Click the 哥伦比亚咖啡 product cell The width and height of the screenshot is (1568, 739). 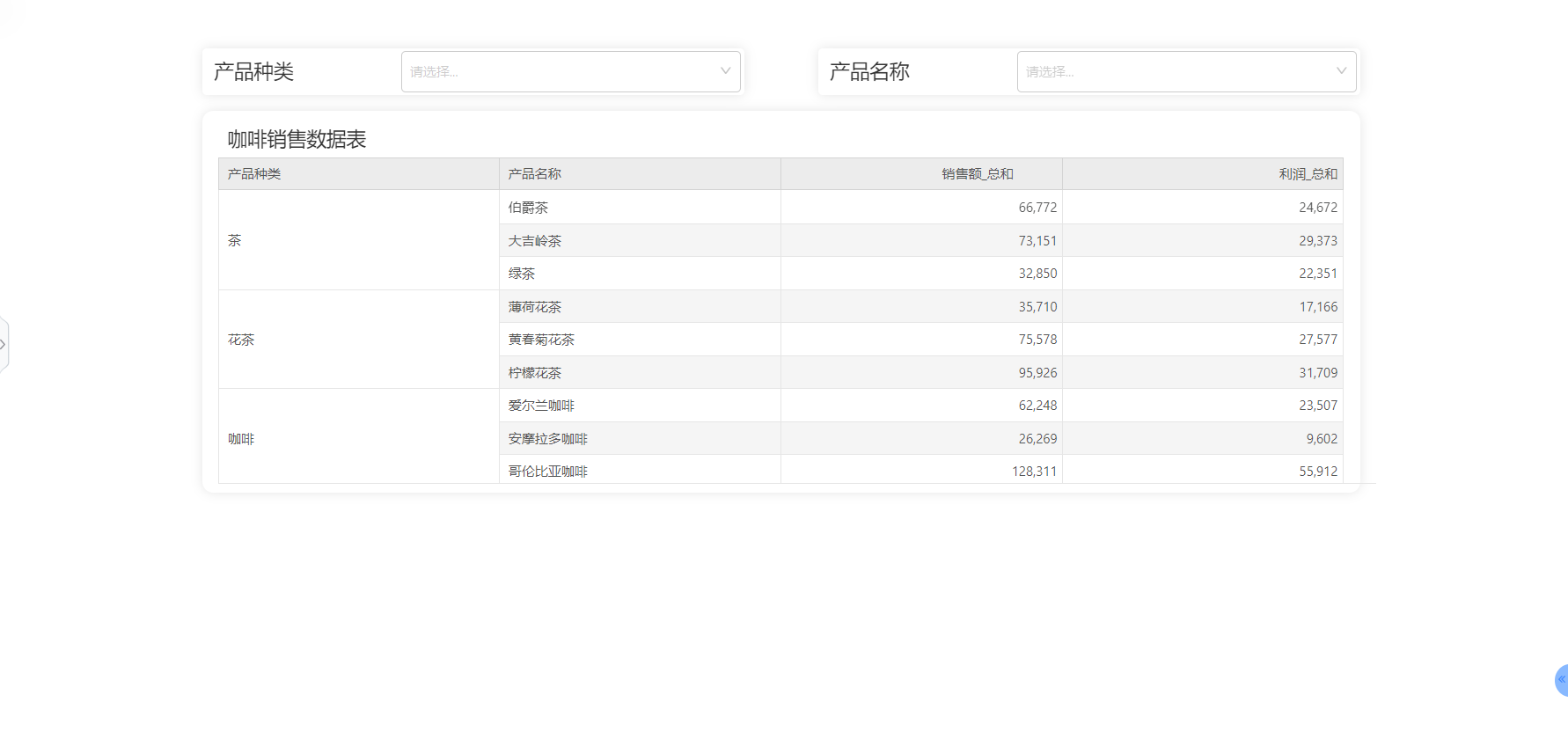point(640,471)
